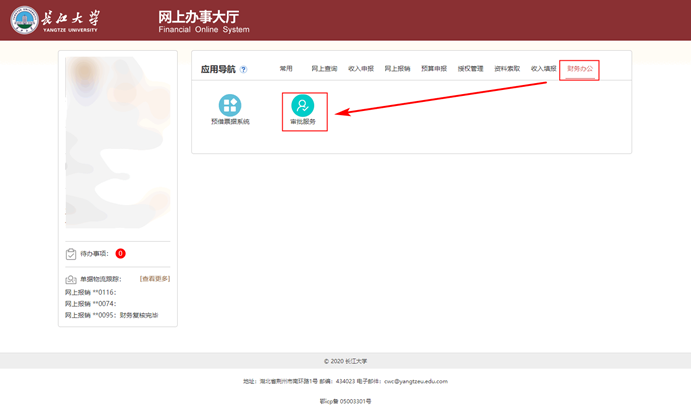Open the 授权管理 tab
The height and width of the screenshot is (407, 691).
[x=470, y=69]
